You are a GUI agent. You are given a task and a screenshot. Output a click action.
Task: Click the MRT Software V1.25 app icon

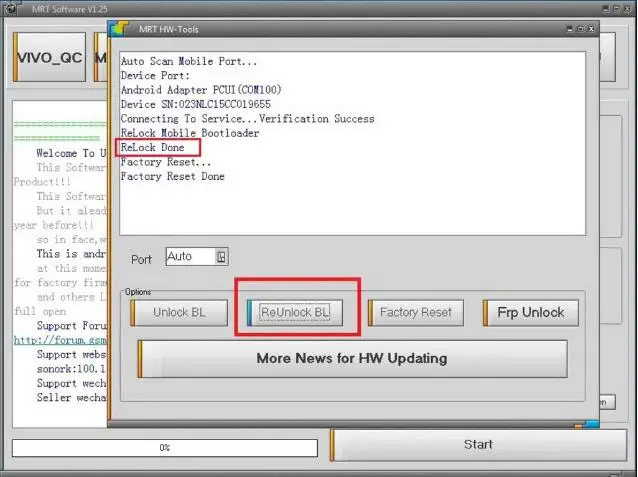point(11,9)
